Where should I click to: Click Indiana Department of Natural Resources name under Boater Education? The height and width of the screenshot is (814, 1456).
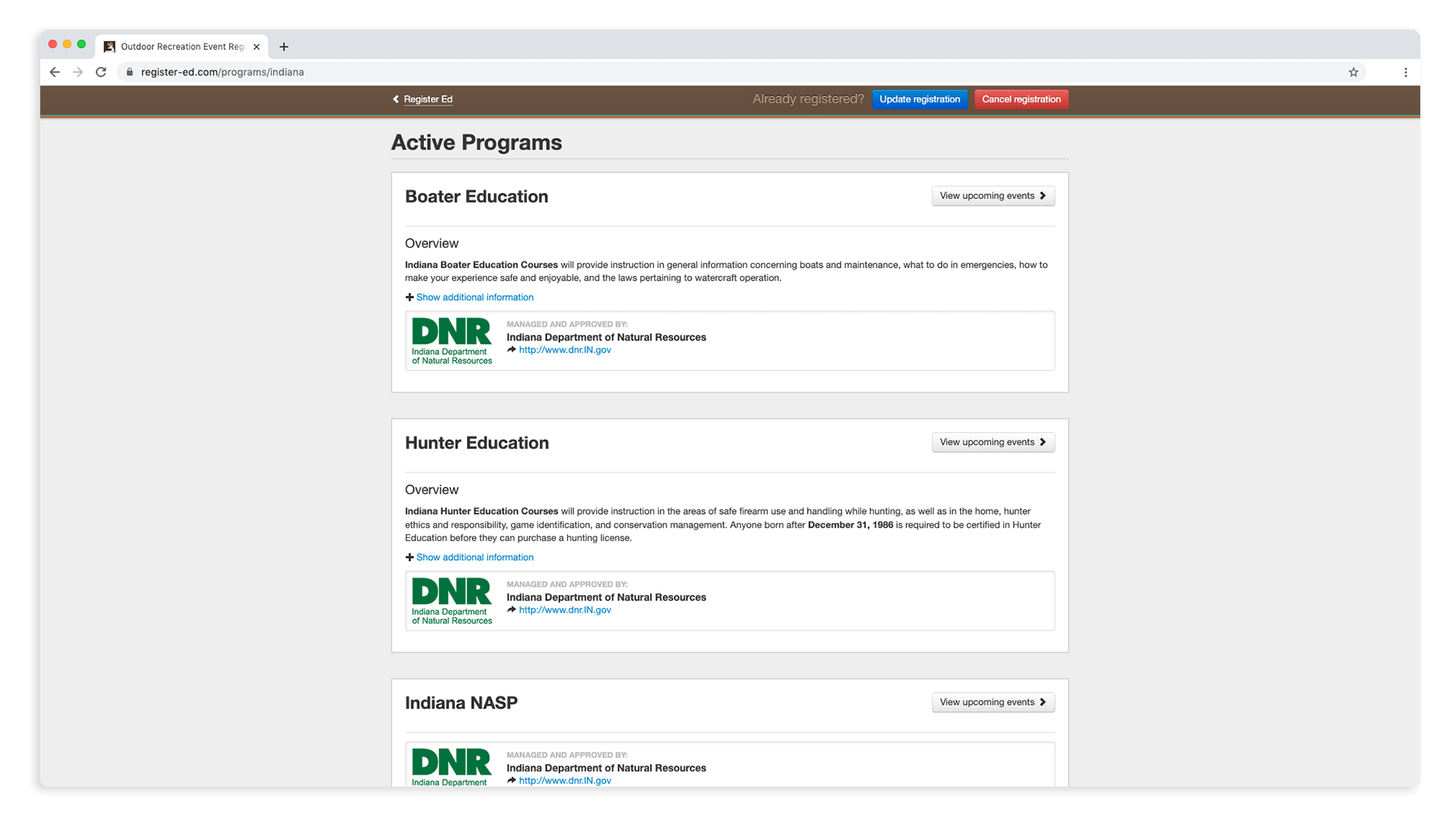(606, 337)
